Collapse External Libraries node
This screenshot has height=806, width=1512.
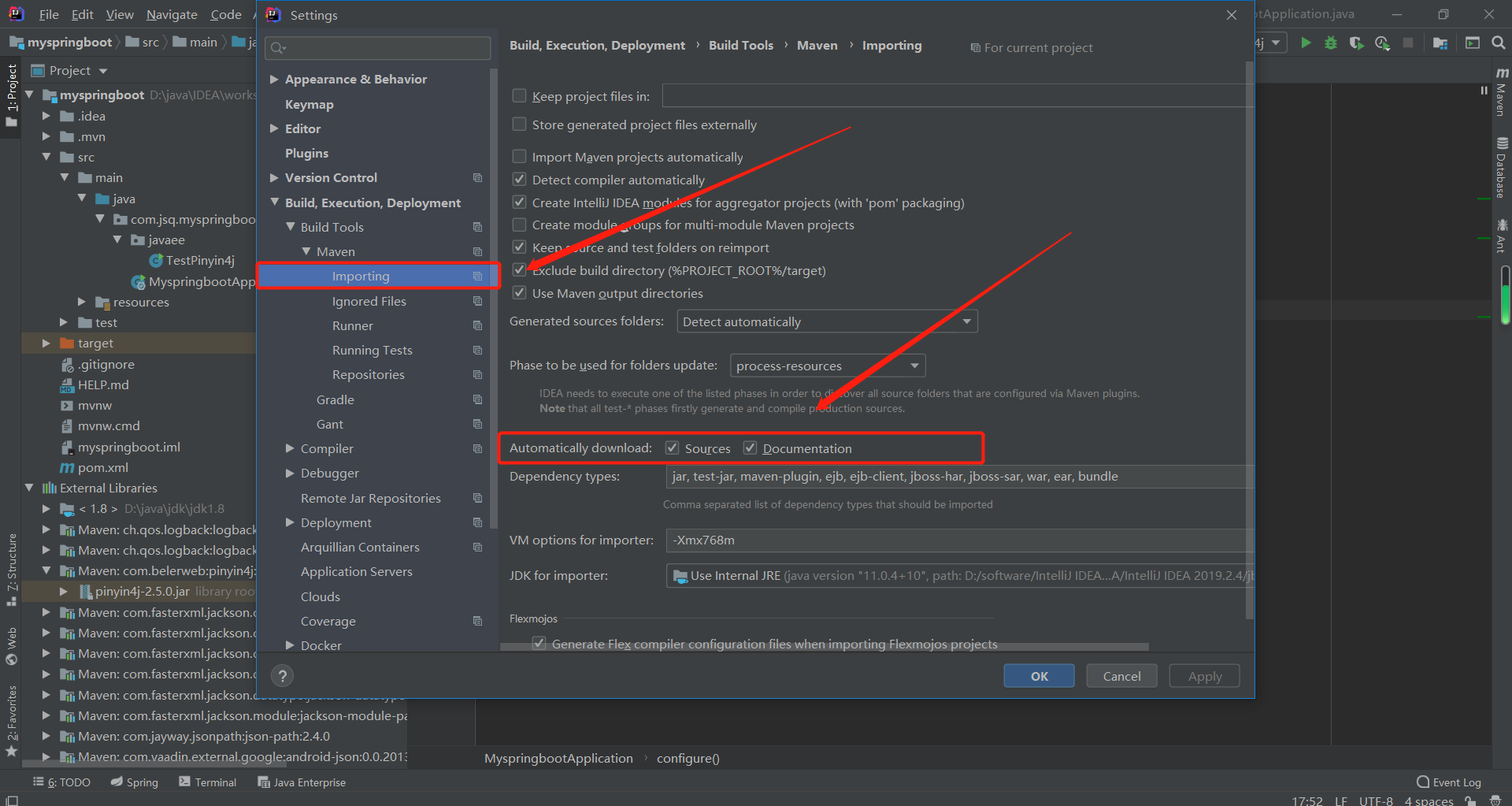point(28,488)
